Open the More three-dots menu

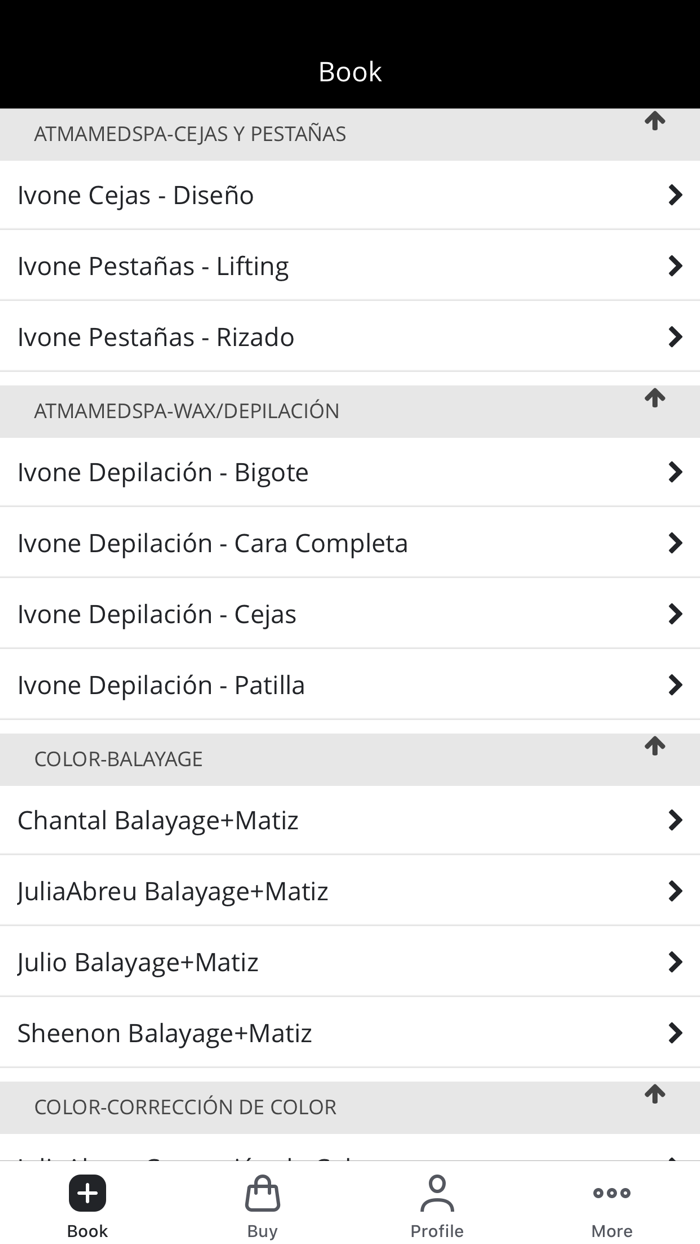pos(611,1194)
